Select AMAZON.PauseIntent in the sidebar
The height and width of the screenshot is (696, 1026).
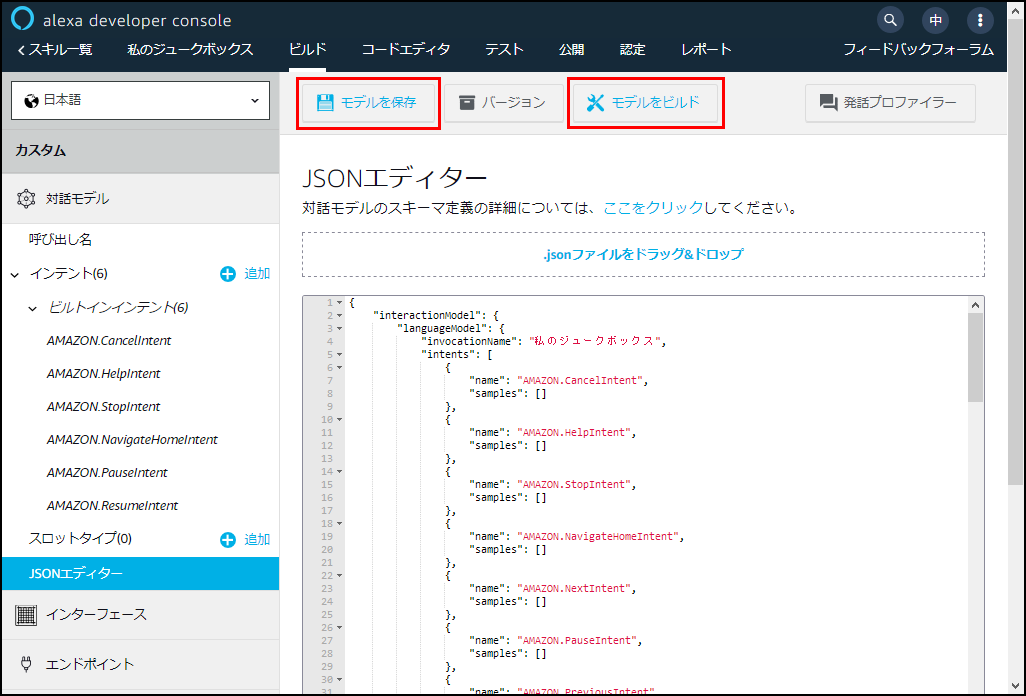coord(107,473)
